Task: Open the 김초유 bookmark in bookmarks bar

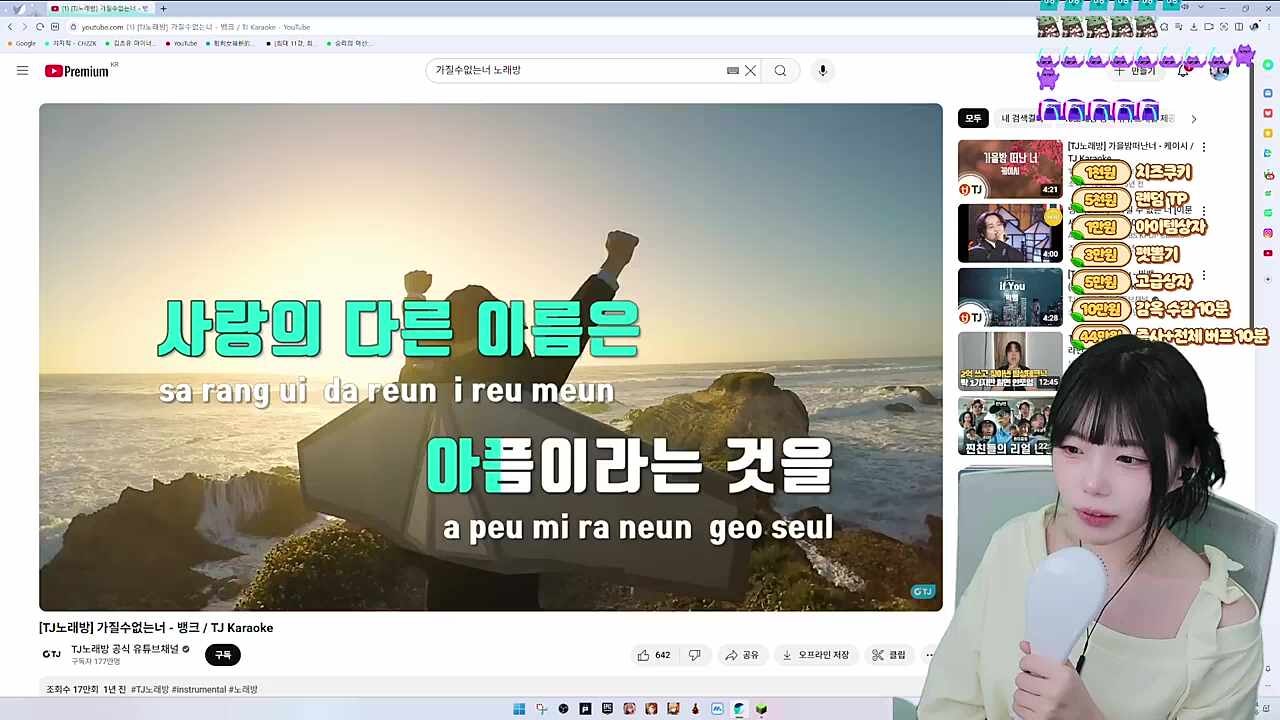Action: point(130,43)
